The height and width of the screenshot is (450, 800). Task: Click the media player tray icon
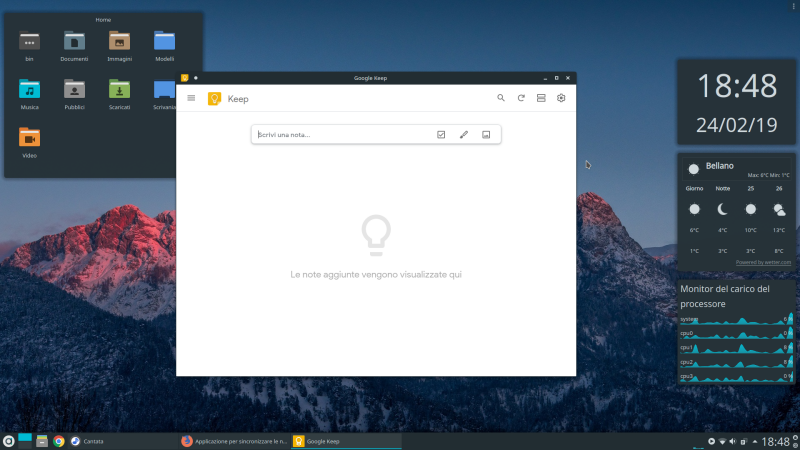(x=711, y=441)
